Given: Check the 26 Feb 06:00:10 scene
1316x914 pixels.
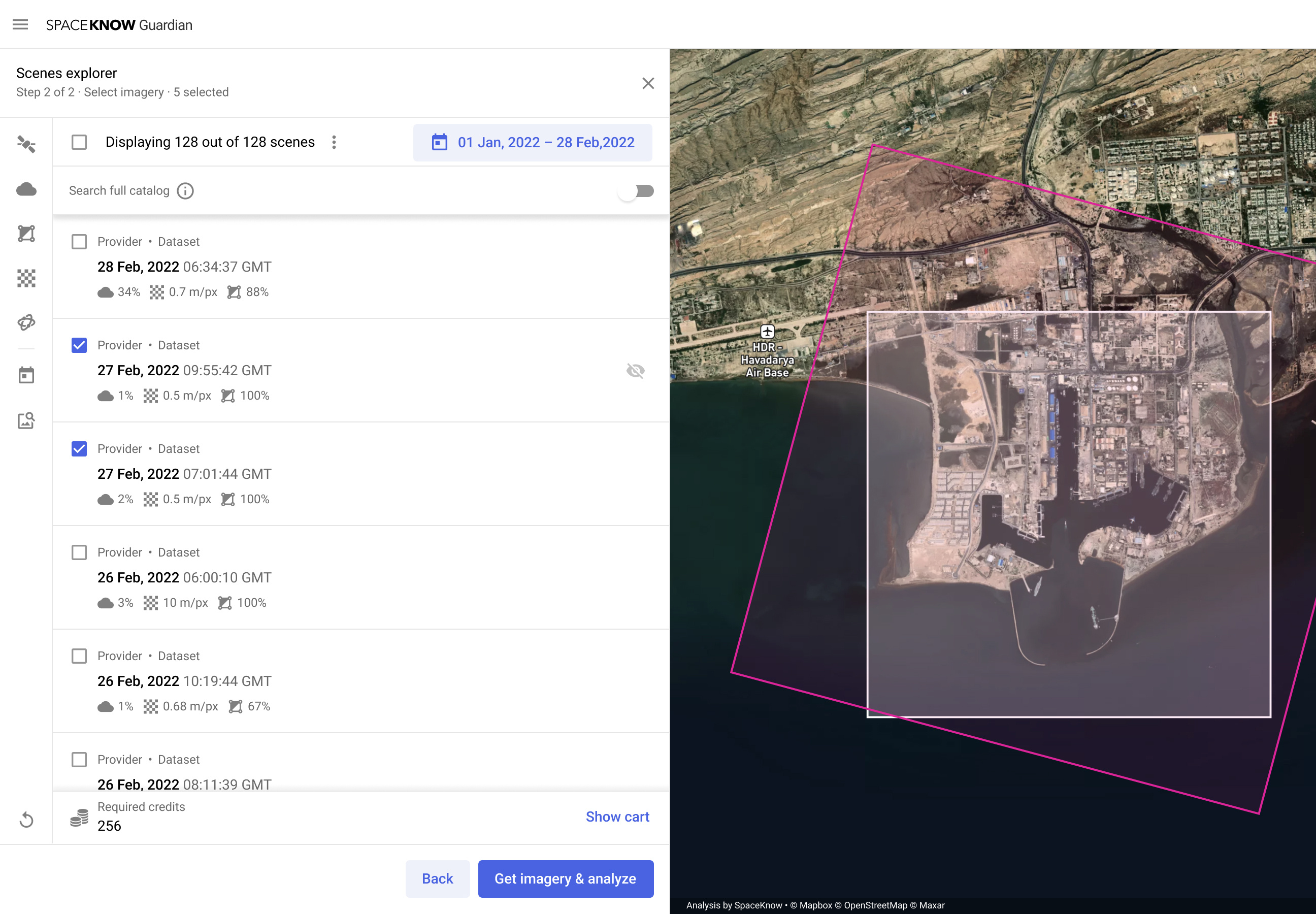Looking at the screenshot, I should pos(79,552).
